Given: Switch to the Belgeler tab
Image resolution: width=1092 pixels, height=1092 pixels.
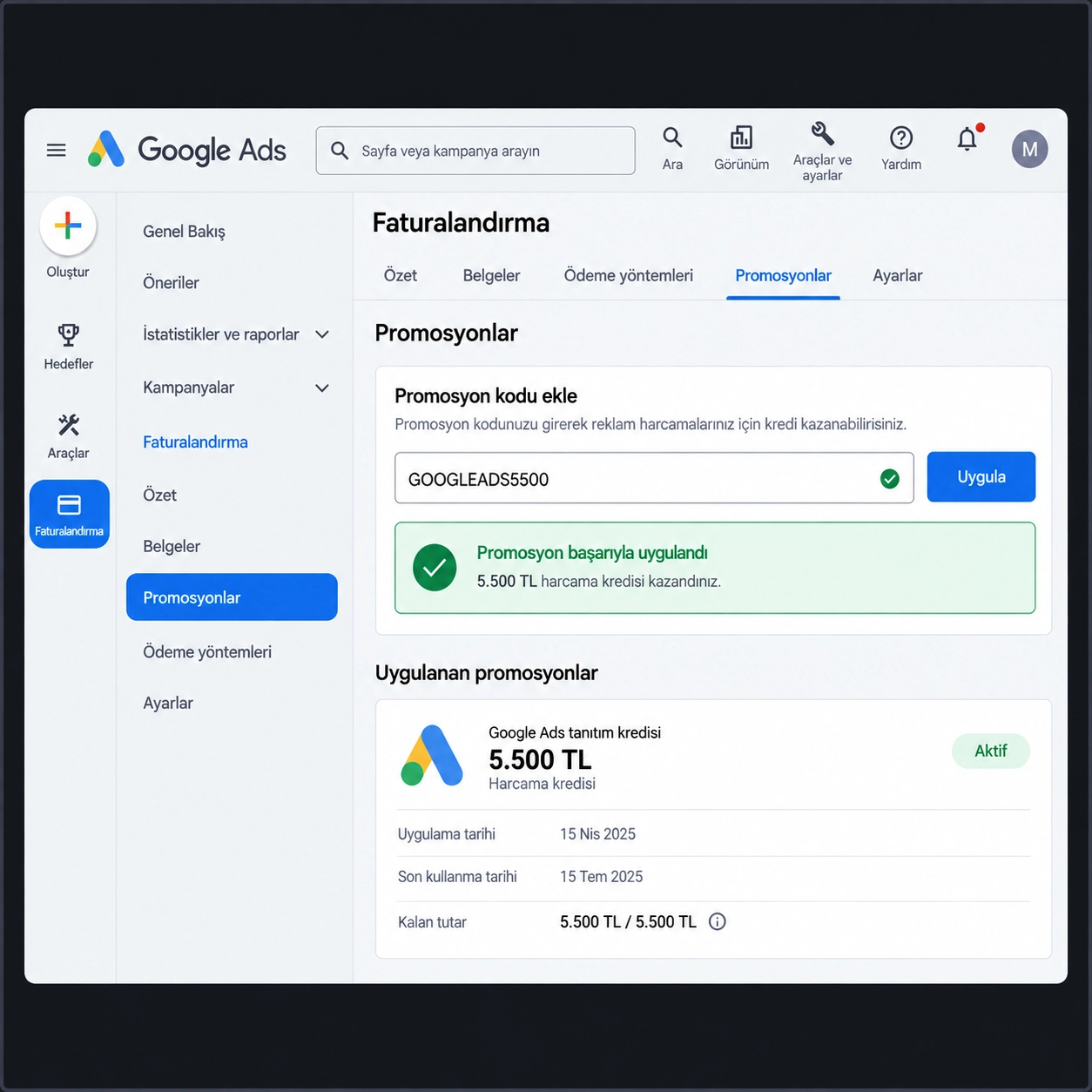Looking at the screenshot, I should [491, 275].
